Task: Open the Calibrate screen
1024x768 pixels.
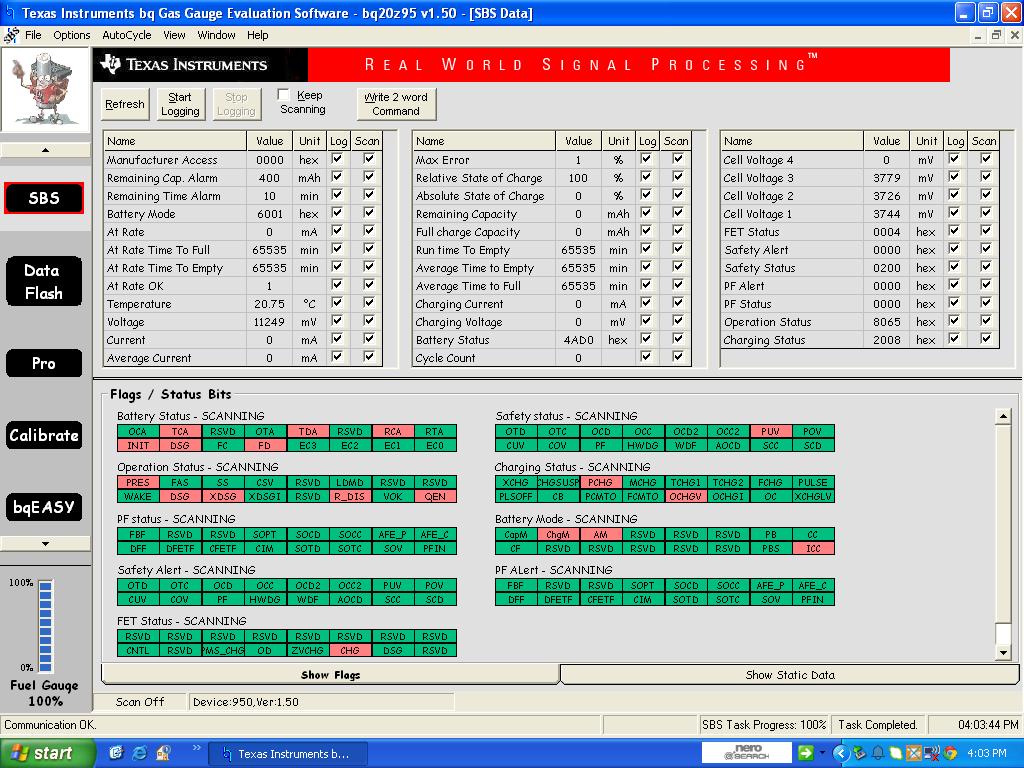Action: tap(44, 435)
